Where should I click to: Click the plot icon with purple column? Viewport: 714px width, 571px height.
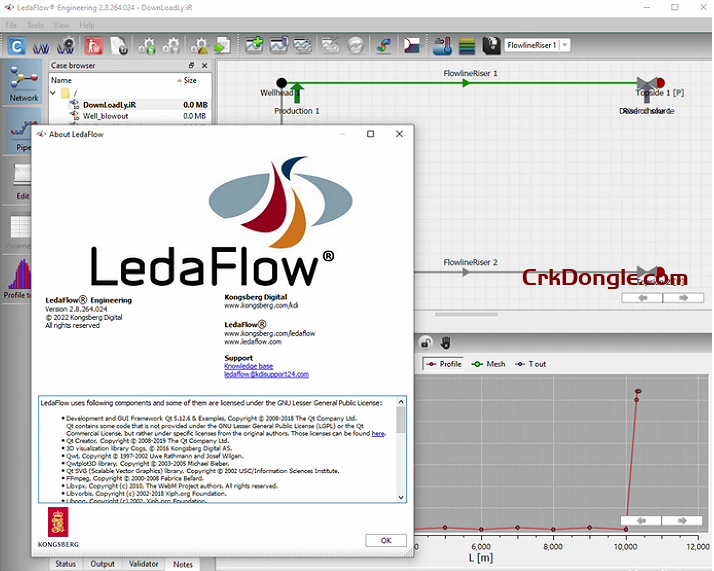pos(279,45)
